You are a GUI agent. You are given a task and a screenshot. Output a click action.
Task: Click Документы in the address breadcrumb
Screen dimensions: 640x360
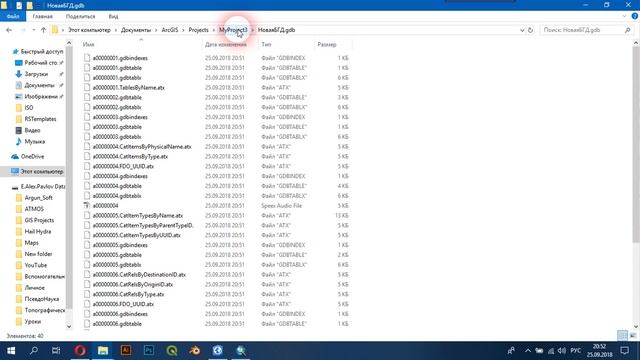(x=136, y=30)
